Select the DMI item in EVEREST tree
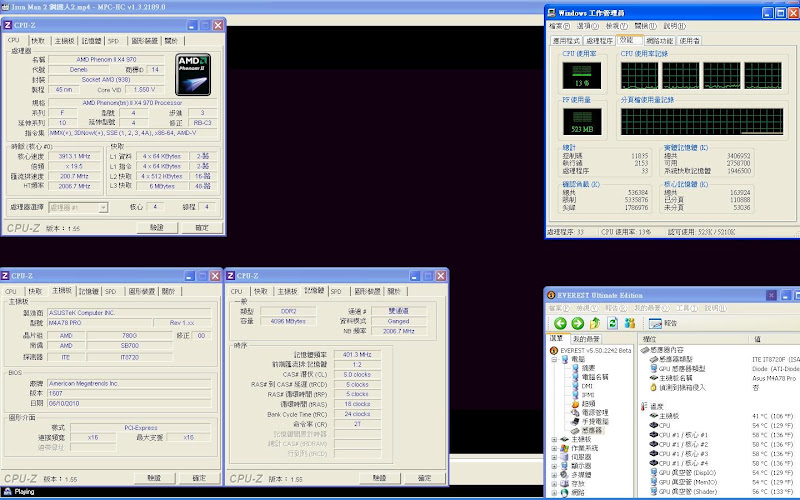 click(582, 386)
